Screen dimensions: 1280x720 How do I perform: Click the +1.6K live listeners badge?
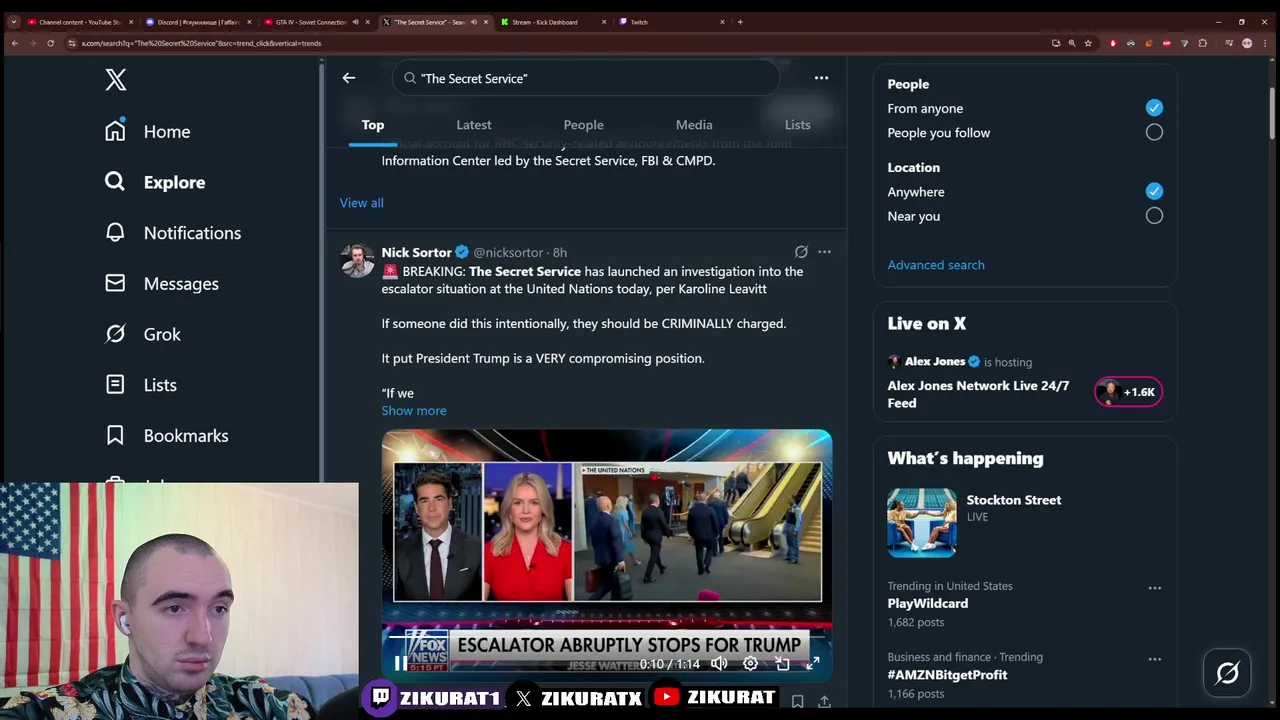(1128, 392)
